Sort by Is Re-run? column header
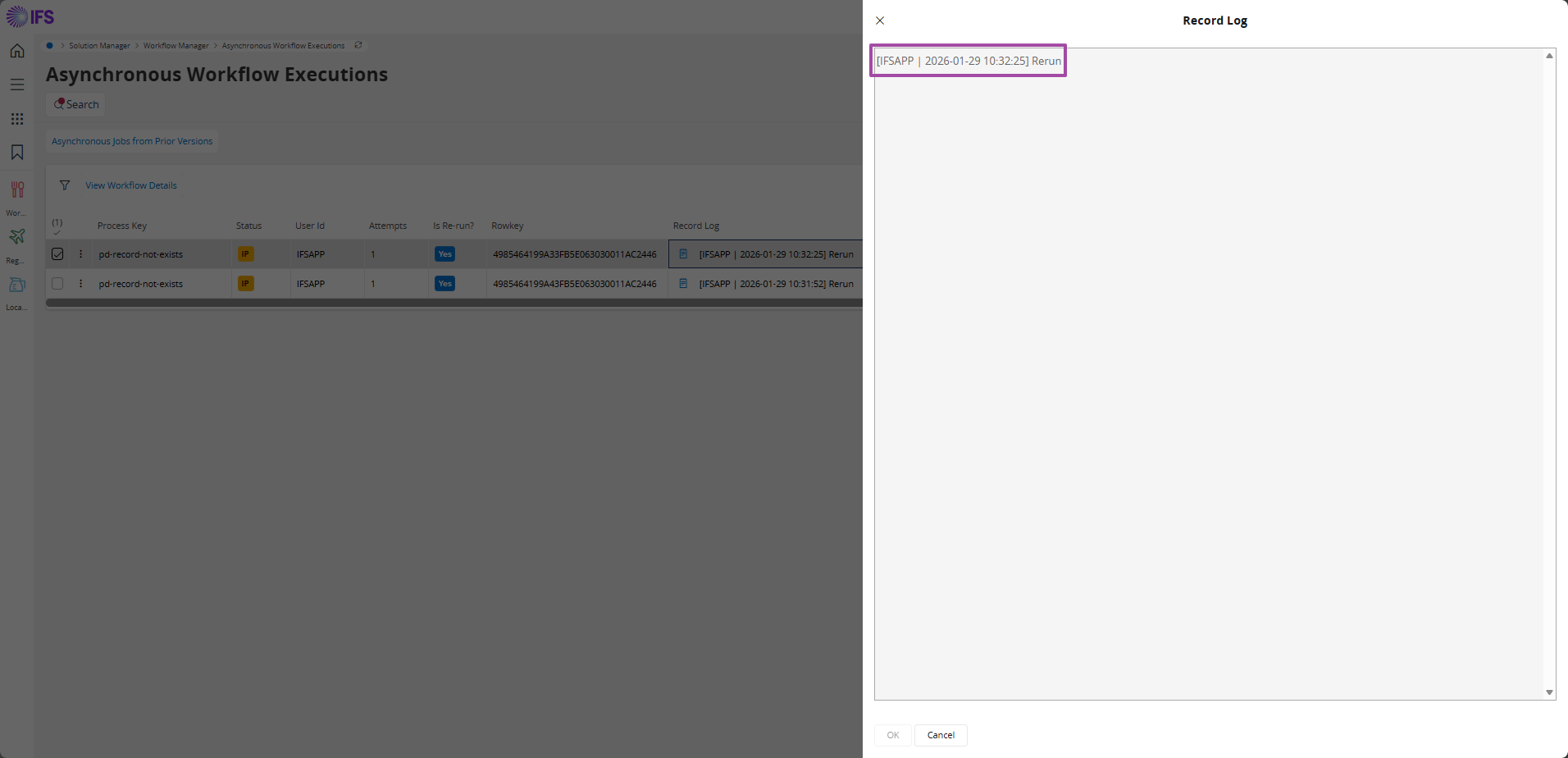Screen dimensions: 1568x758 [454, 226]
